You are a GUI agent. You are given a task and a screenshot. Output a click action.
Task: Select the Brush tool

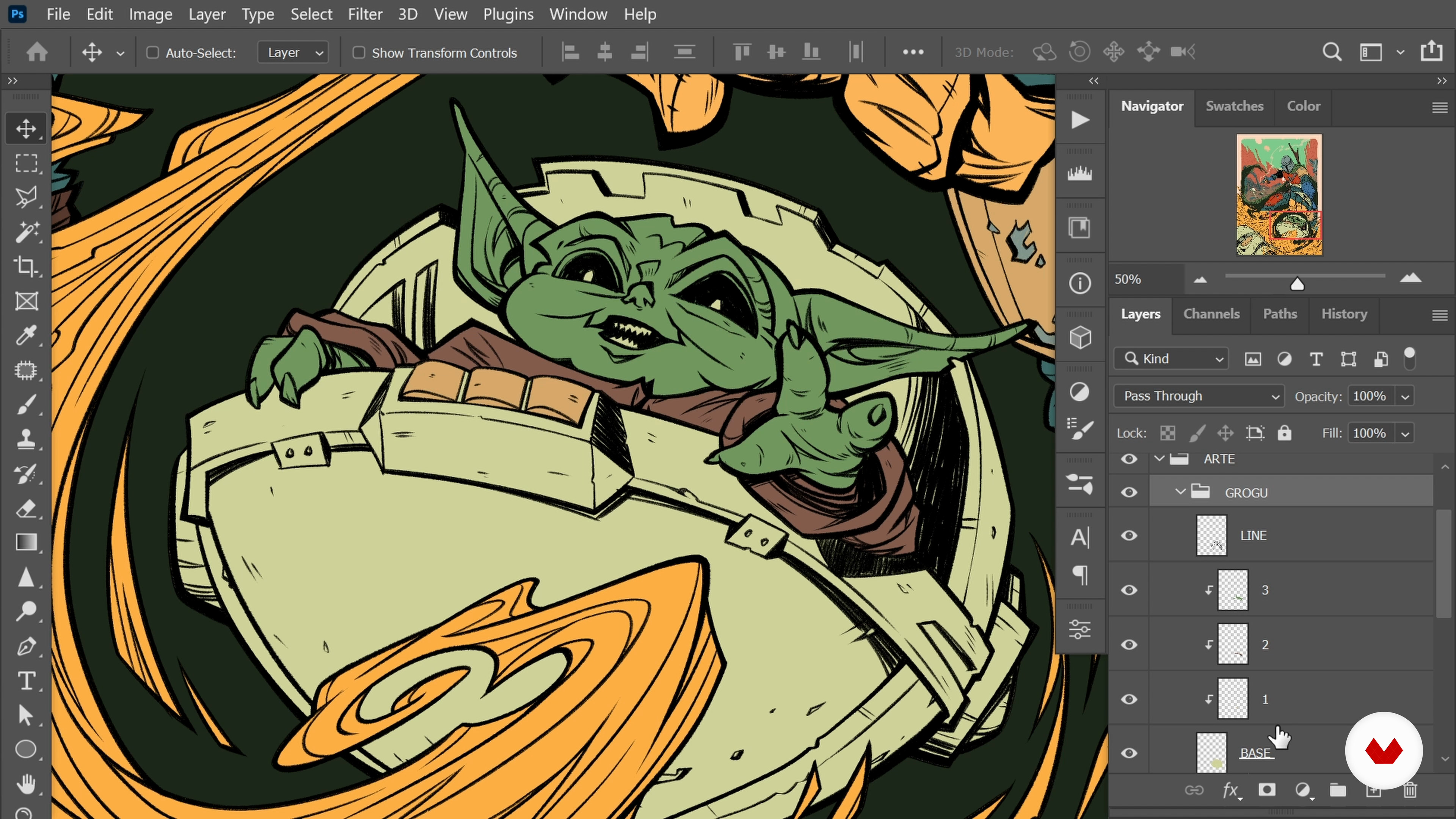click(26, 405)
